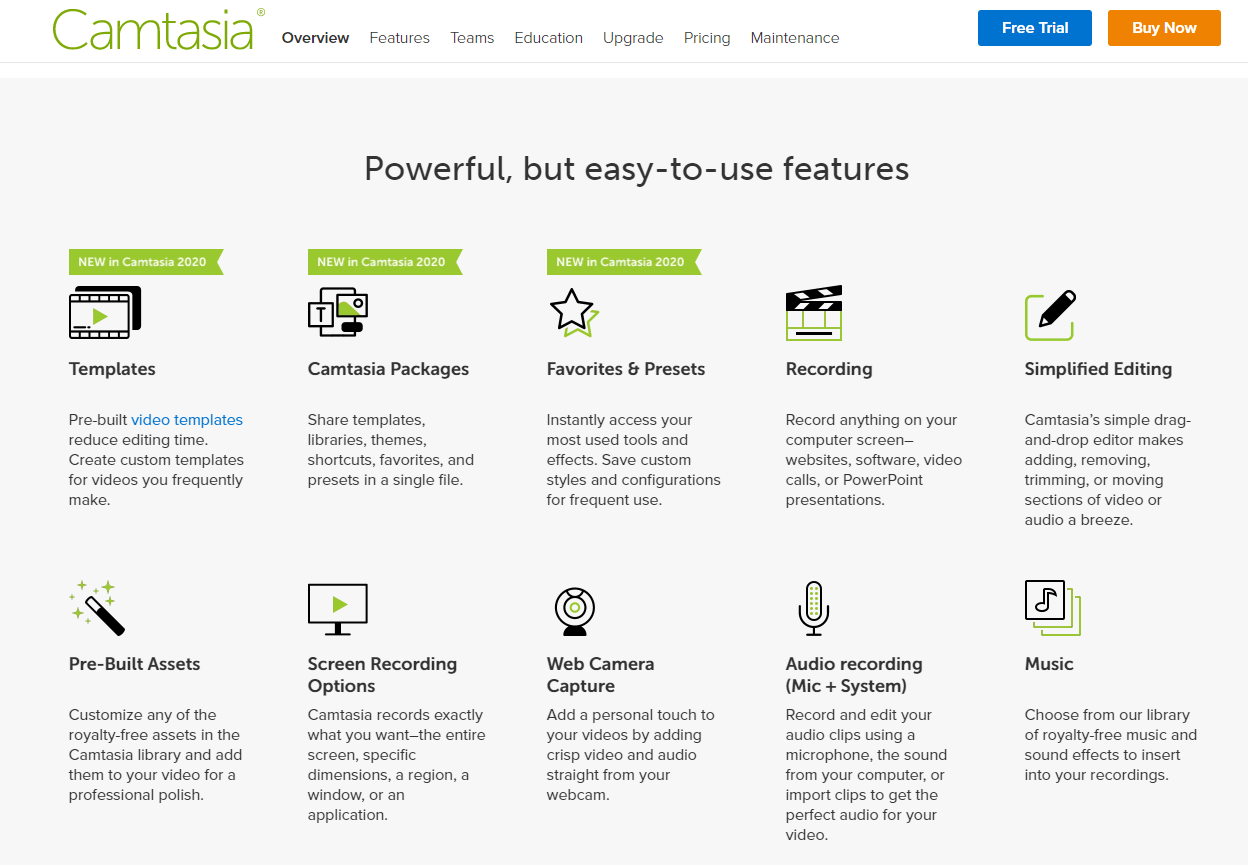Click the Camtasia Packages icon
This screenshot has height=865, width=1248.
click(337, 311)
